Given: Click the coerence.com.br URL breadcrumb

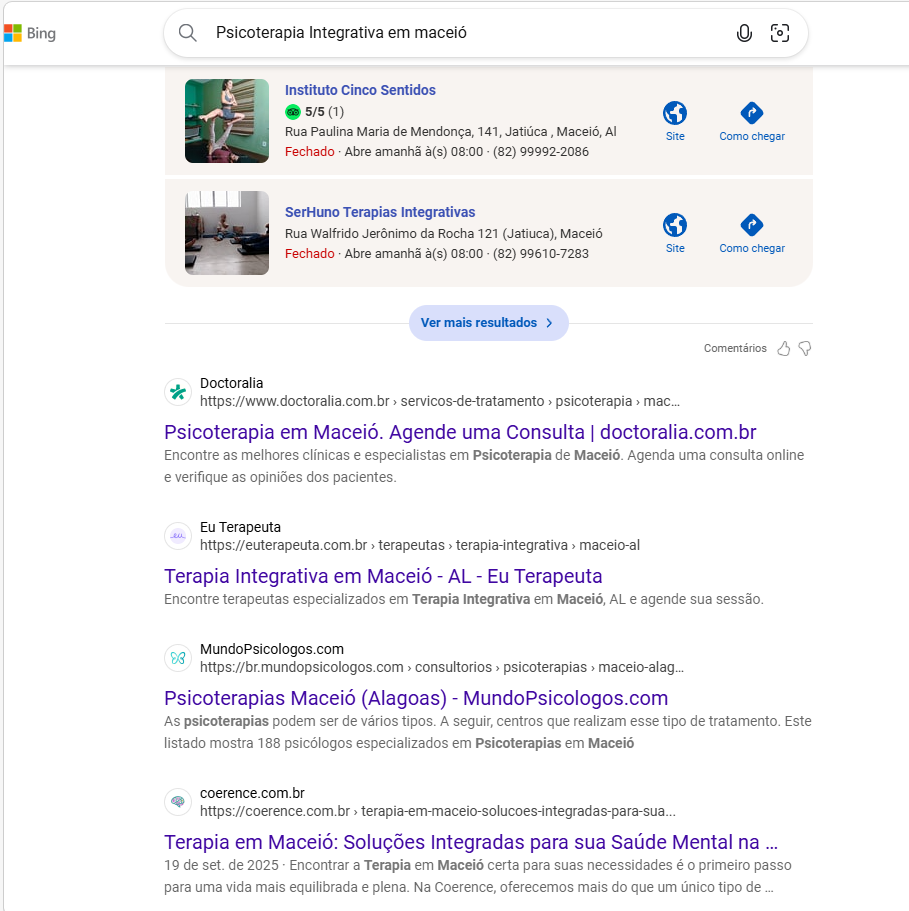Looking at the screenshot, I should click(438, 812).
